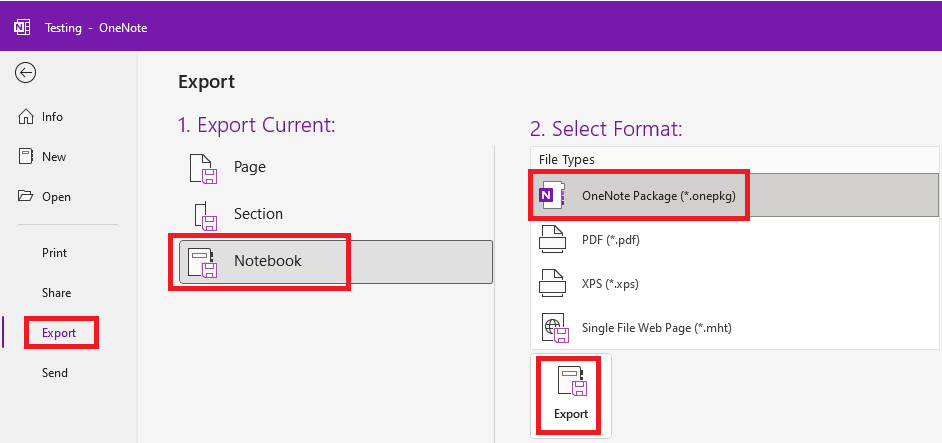Open the Send menu item
Screen dimensions: 942x443
point(55,373)
